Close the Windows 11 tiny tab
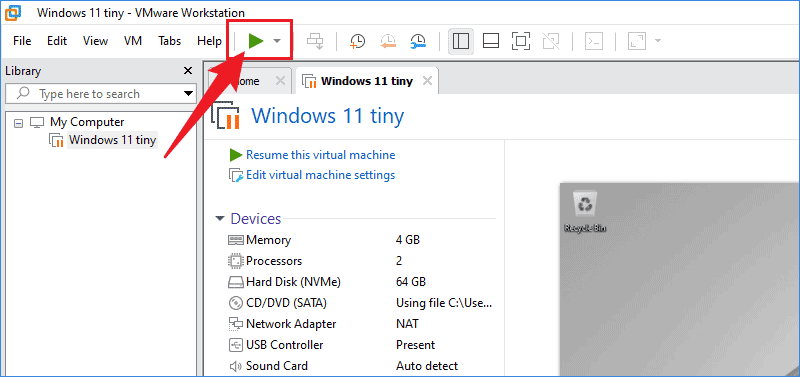This screenshot has width=800, height=377. tap(428, 81)
